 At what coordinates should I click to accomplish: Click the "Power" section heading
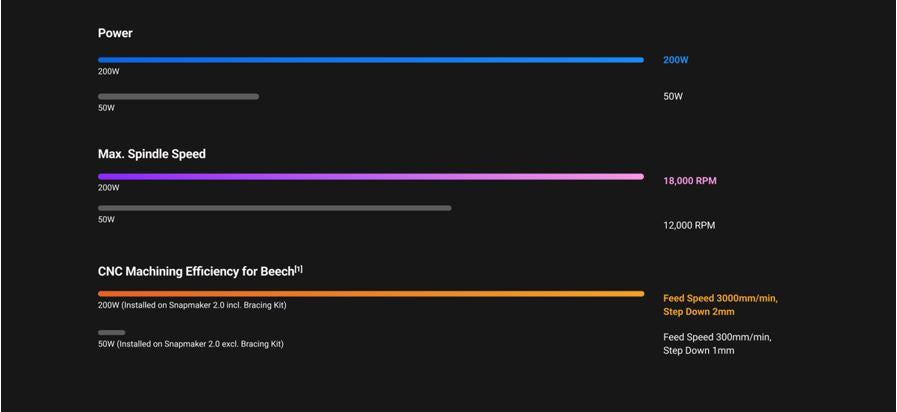[115, 33]
